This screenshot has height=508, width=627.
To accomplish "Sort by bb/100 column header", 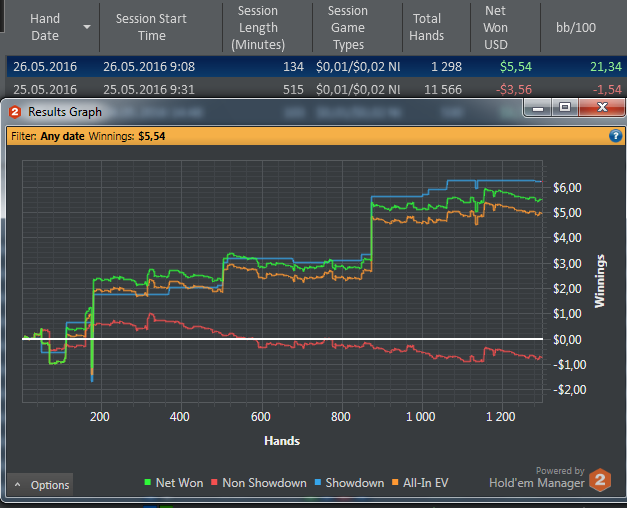I will point(576,27).
